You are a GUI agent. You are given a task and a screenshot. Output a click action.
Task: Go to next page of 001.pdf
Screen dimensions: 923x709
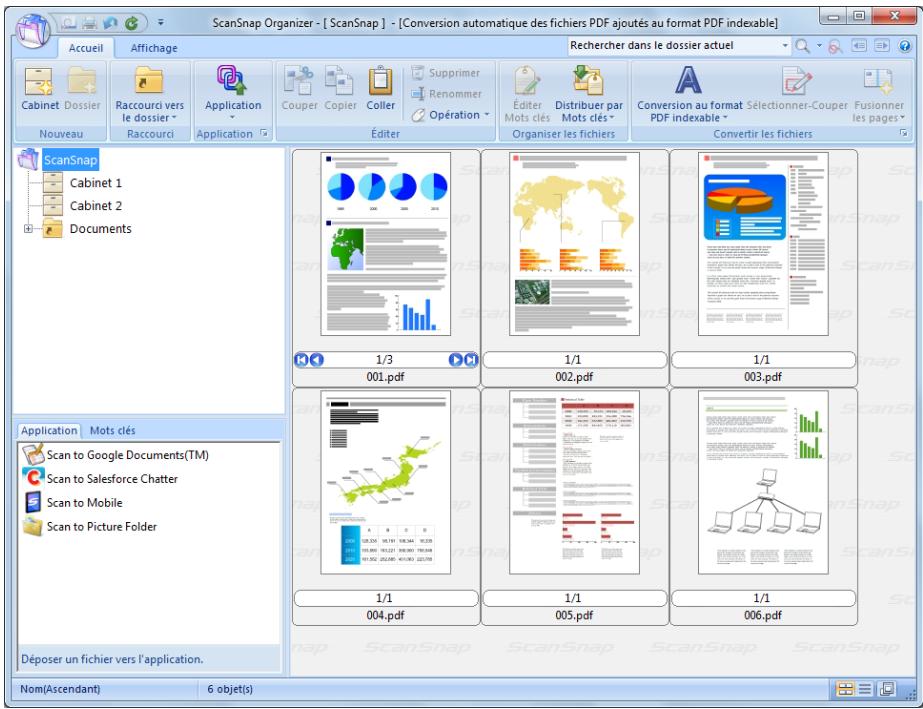[x=455, y=360]
